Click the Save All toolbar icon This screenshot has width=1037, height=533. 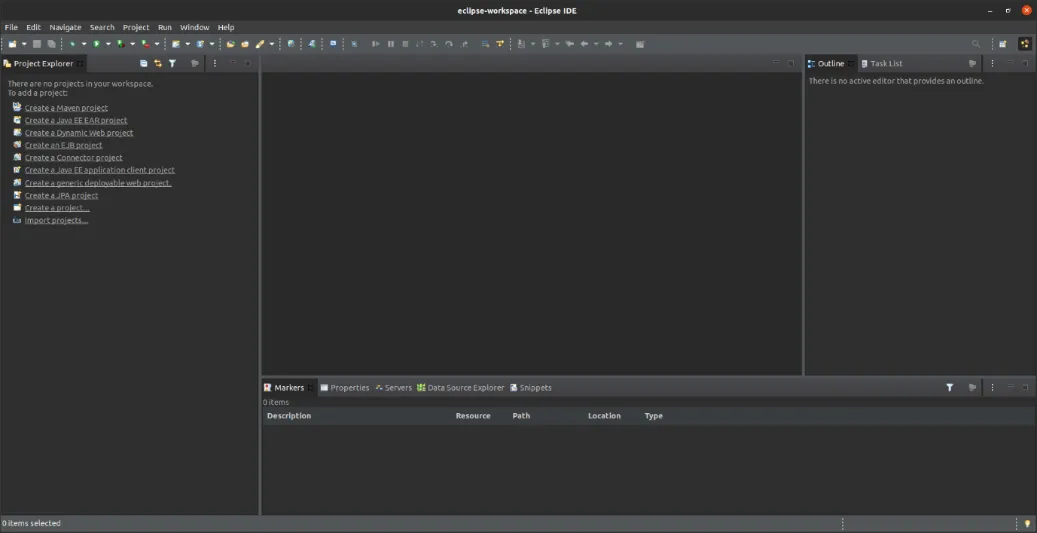51,44
